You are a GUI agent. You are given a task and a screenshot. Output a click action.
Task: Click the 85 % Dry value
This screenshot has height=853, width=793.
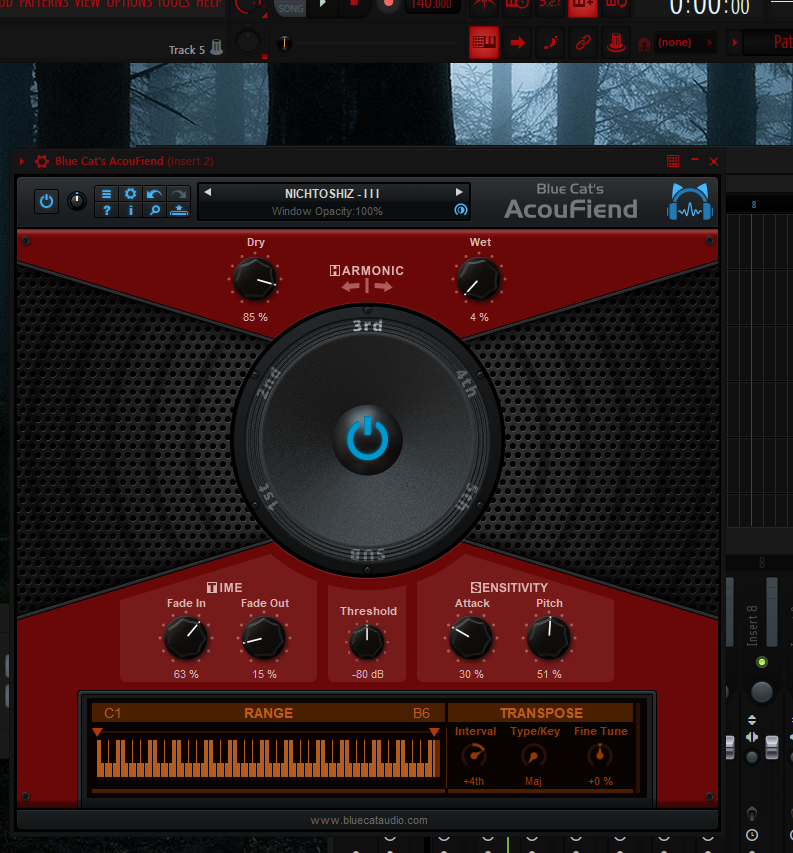(x=255, y=317)
